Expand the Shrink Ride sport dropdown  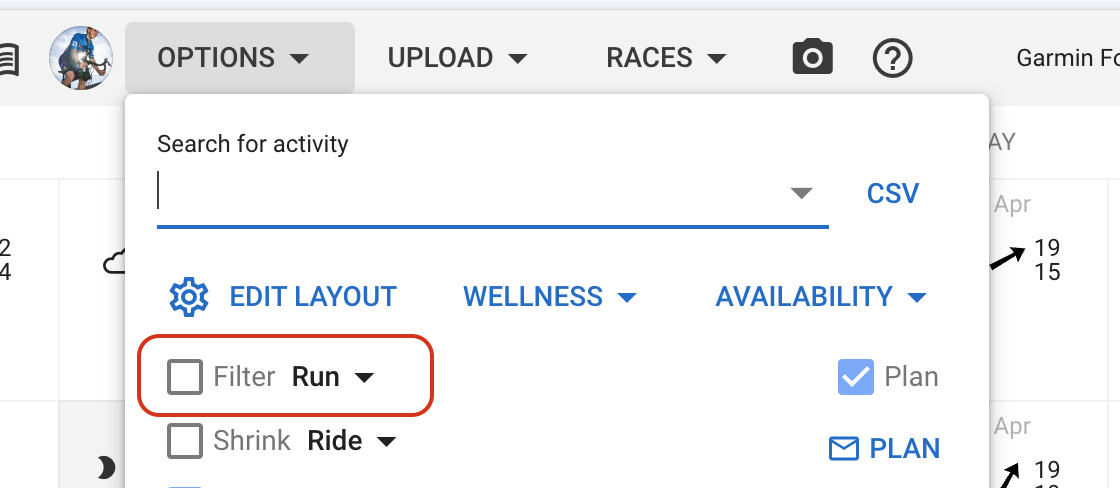[351, 441]
